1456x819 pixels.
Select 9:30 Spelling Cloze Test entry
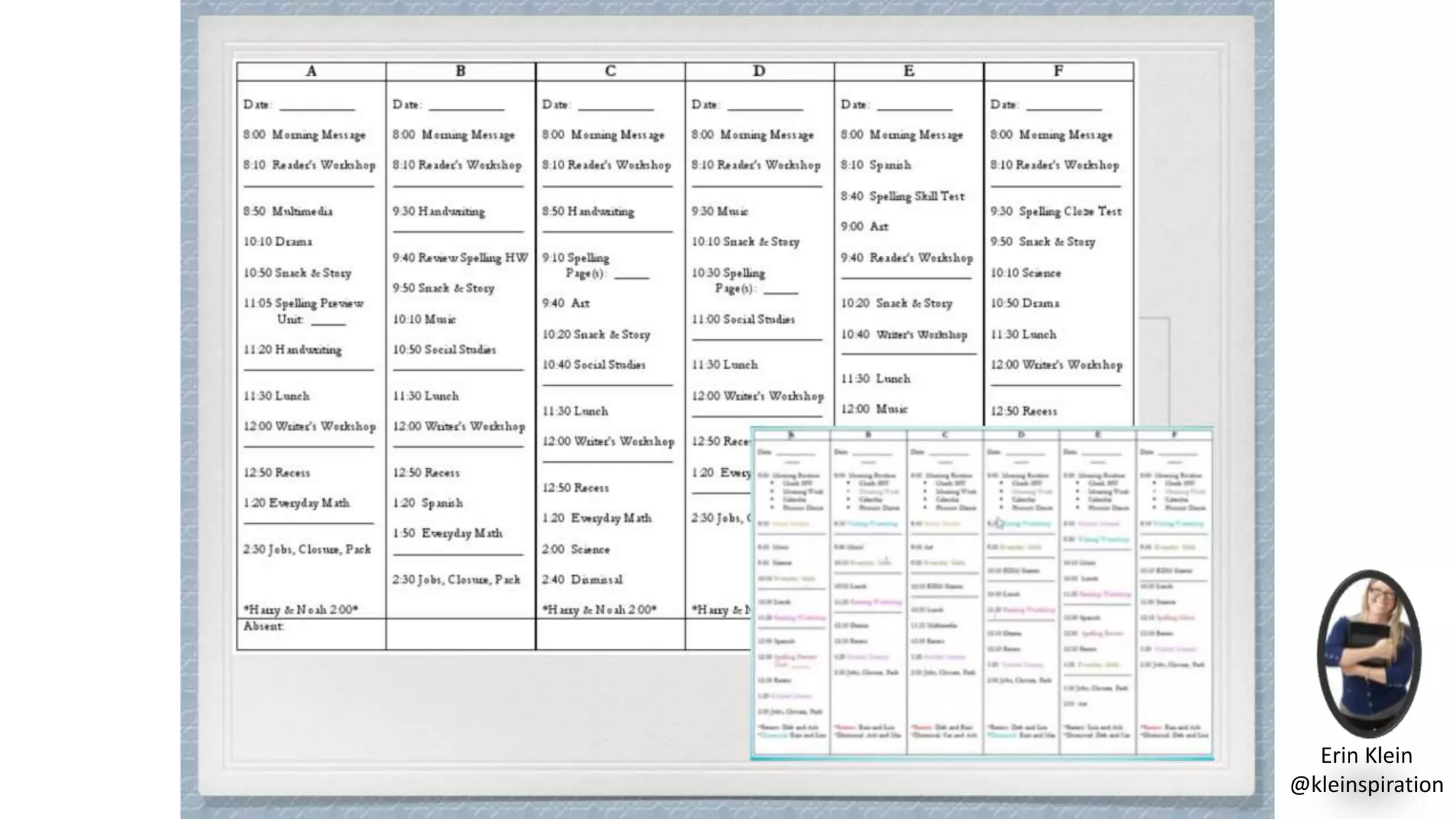(x=1056, y=211)
